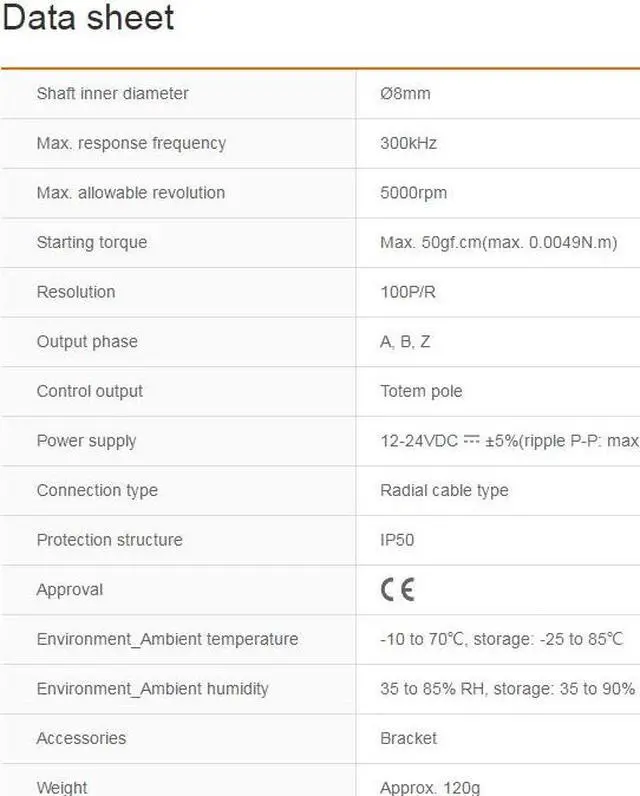
Task: Click the 100P/R resolution value
Action: click(x=408, y=292)
